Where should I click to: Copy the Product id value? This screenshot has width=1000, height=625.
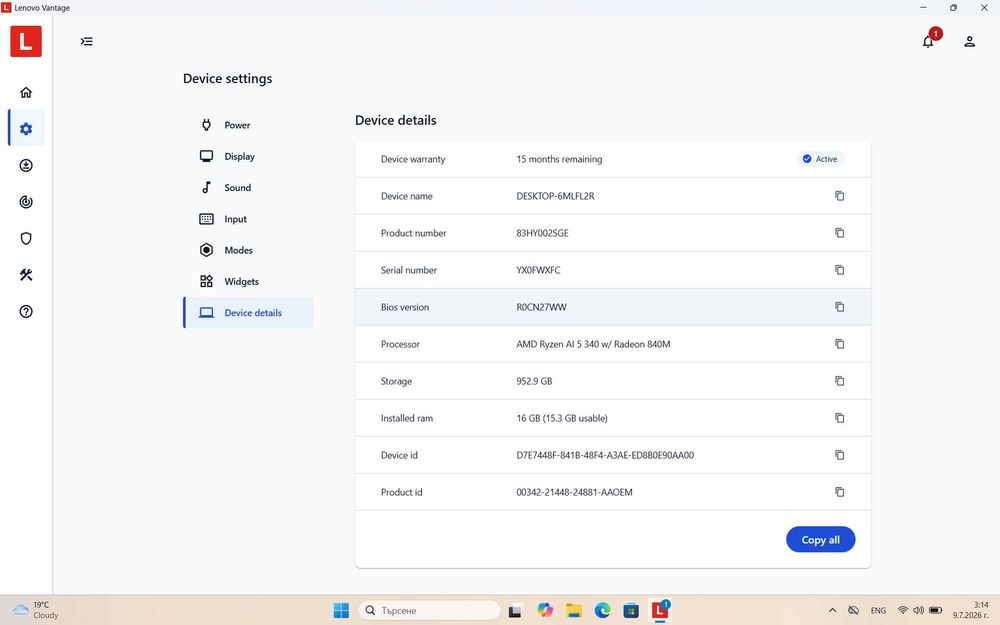point(839,492)
